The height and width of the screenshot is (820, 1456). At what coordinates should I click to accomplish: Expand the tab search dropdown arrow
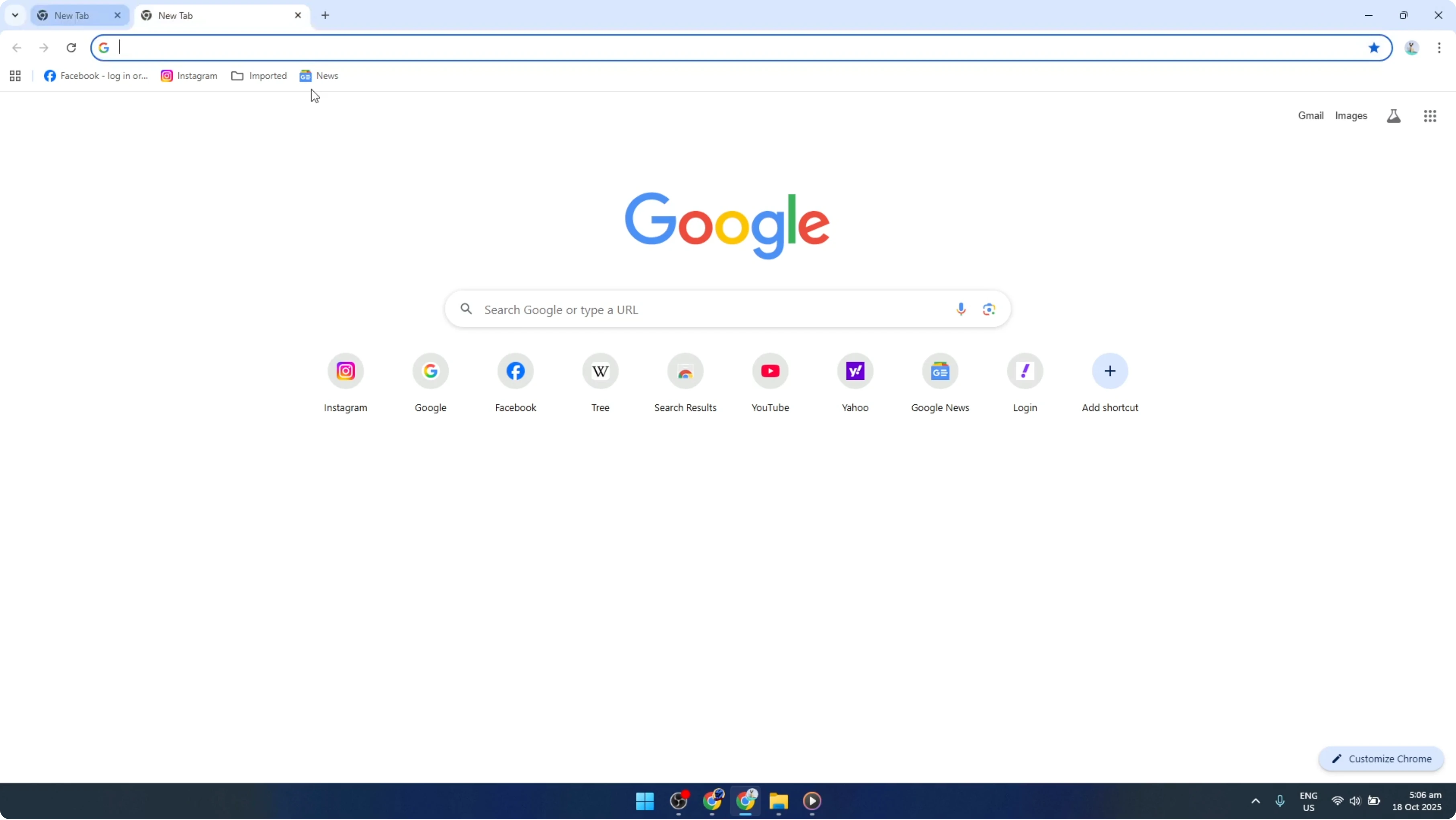(x=15, y=15)
